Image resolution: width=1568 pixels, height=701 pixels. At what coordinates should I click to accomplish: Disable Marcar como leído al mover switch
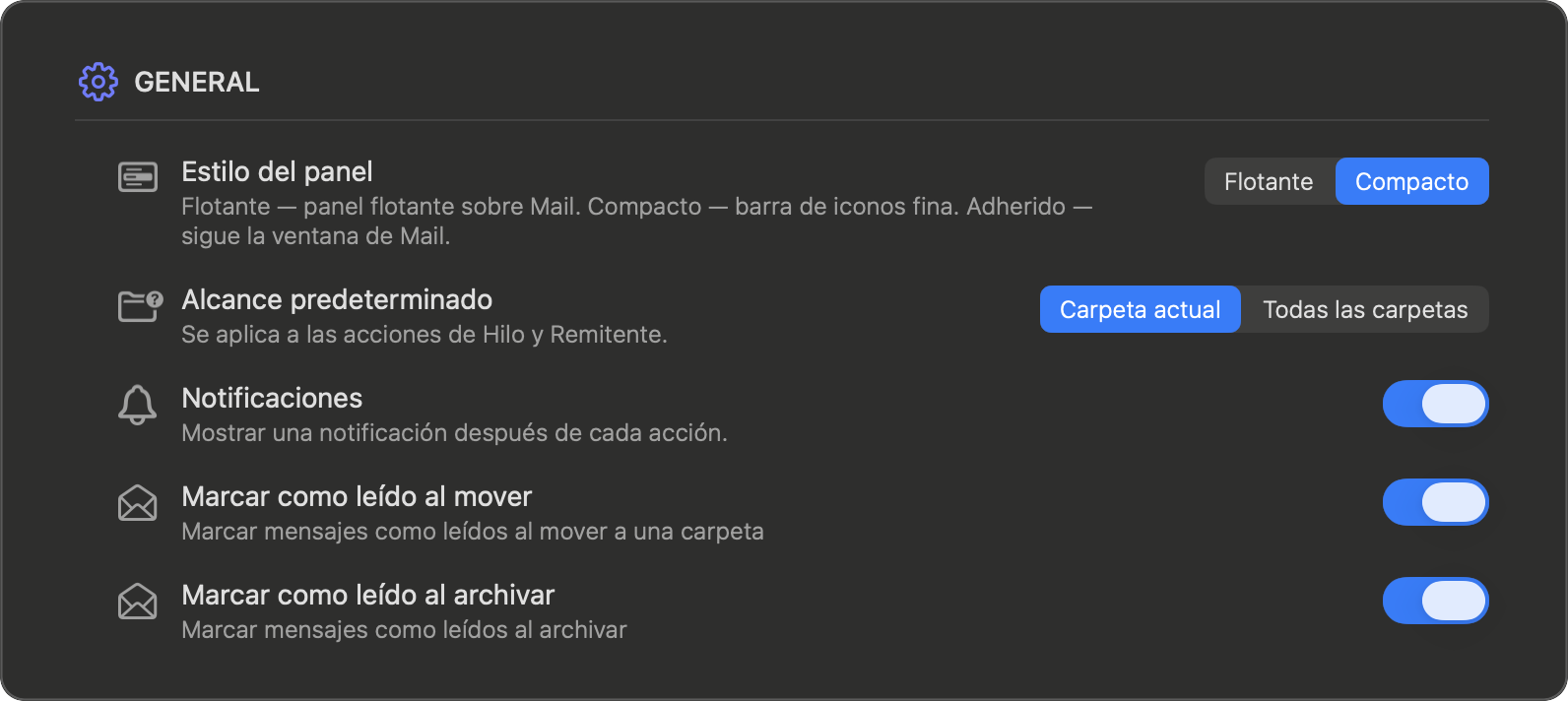(1435, 502)
